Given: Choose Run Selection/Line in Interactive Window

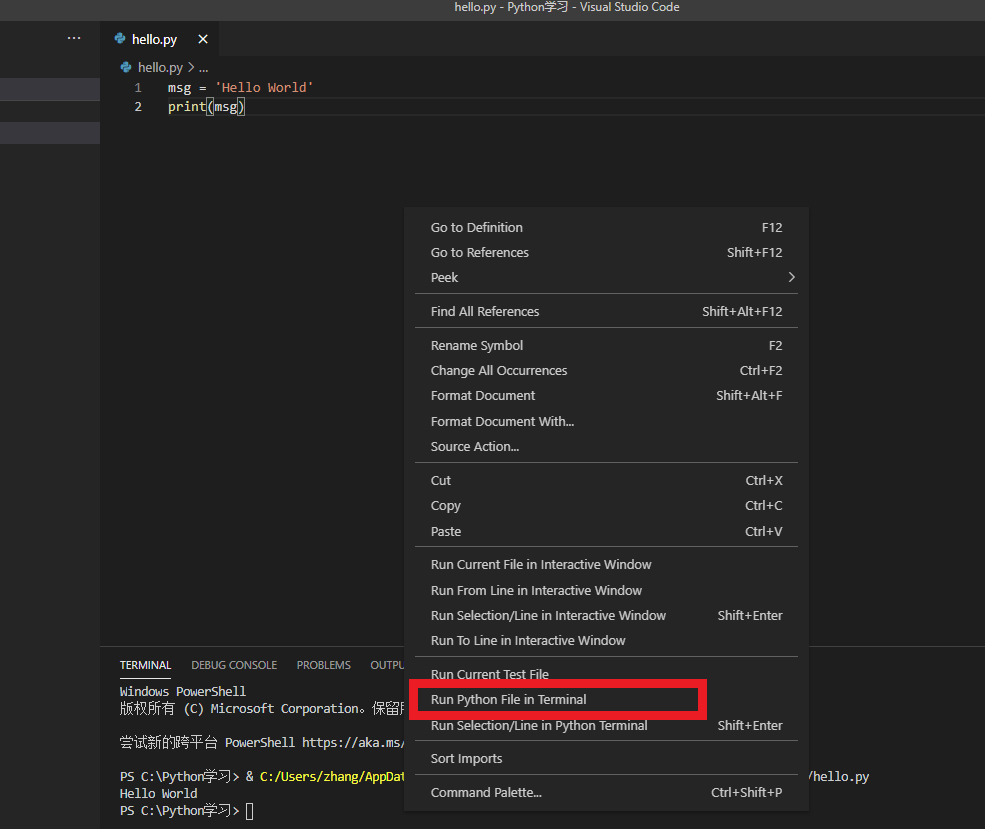Looking at the screenshot, I should point(606,615).
